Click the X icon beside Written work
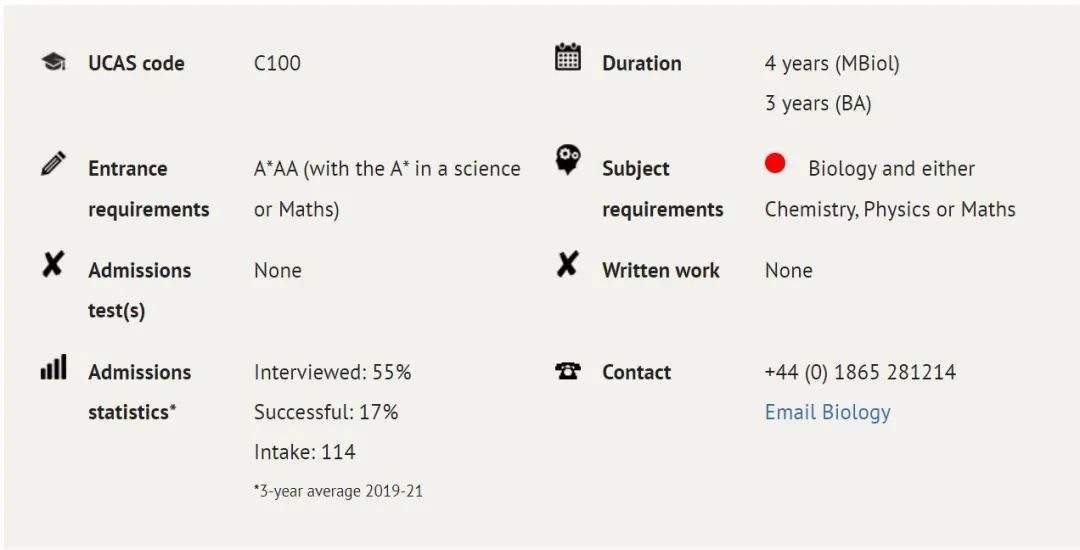1080x550 pixels. [x=567, y=264]
